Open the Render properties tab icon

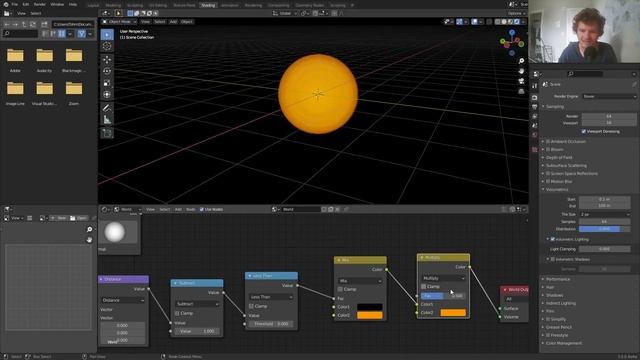(x=535, y=98)
